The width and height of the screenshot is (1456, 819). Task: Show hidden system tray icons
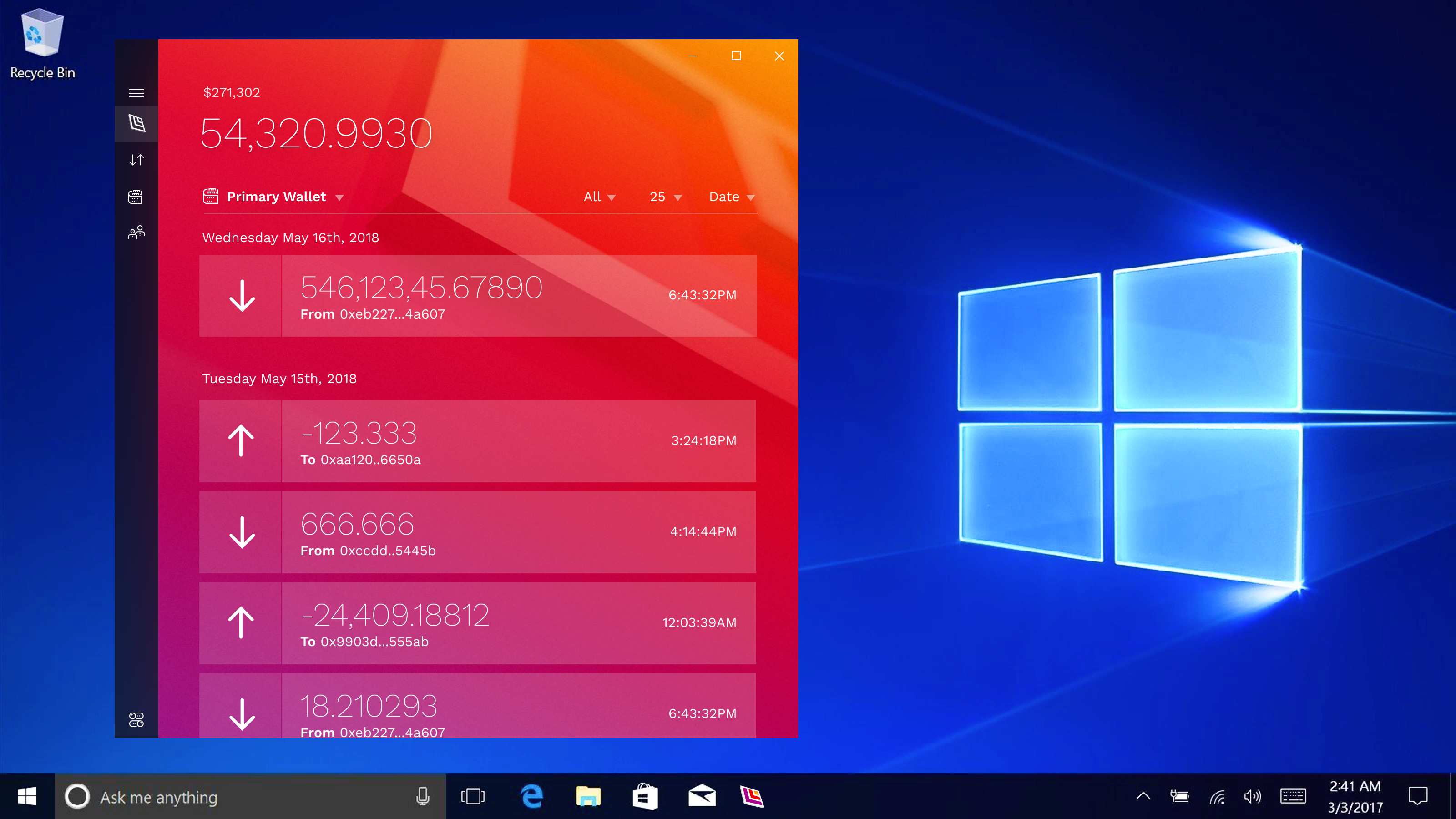pos(1143,796)
